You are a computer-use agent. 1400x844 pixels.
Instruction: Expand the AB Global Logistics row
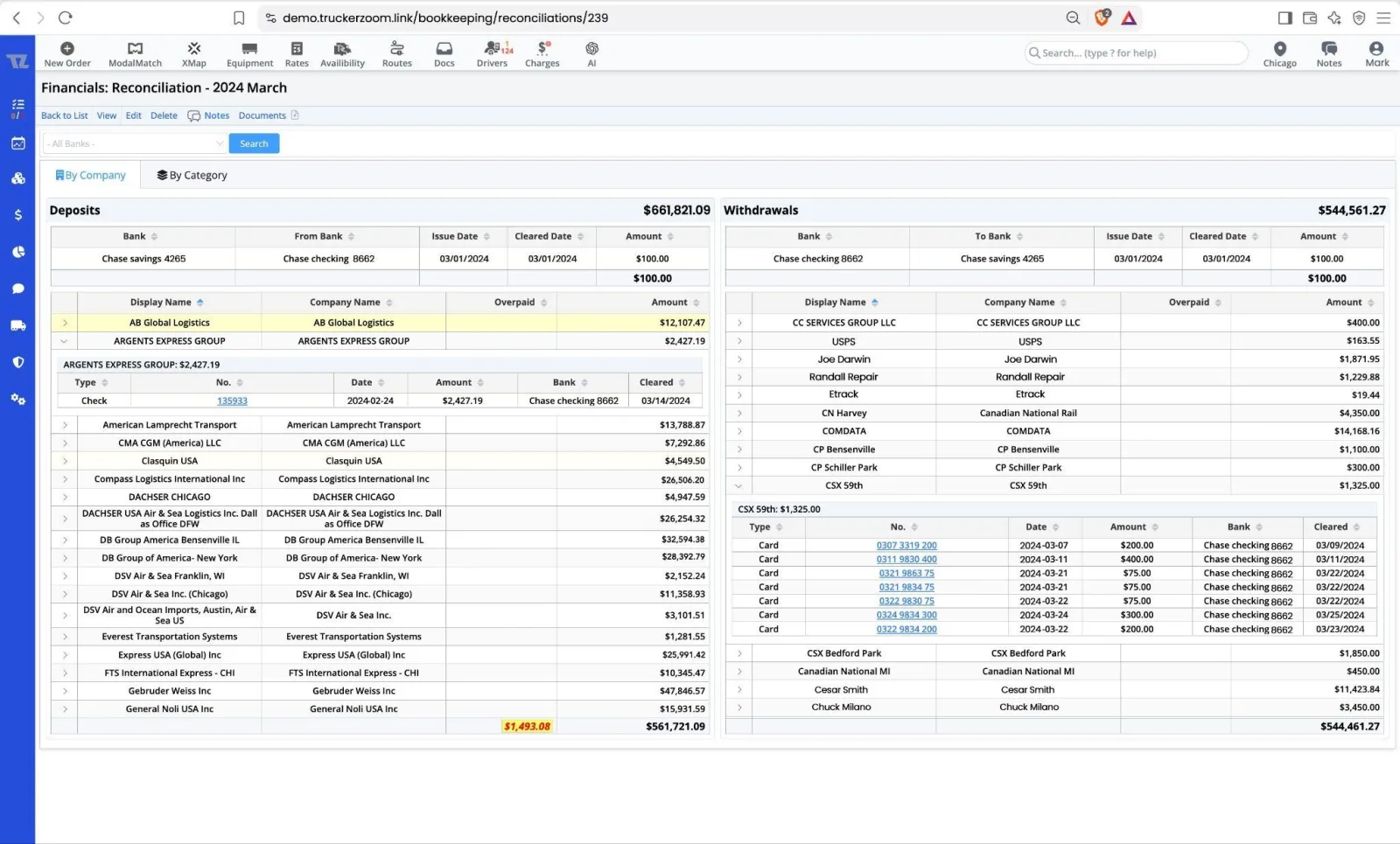[65, 323]
